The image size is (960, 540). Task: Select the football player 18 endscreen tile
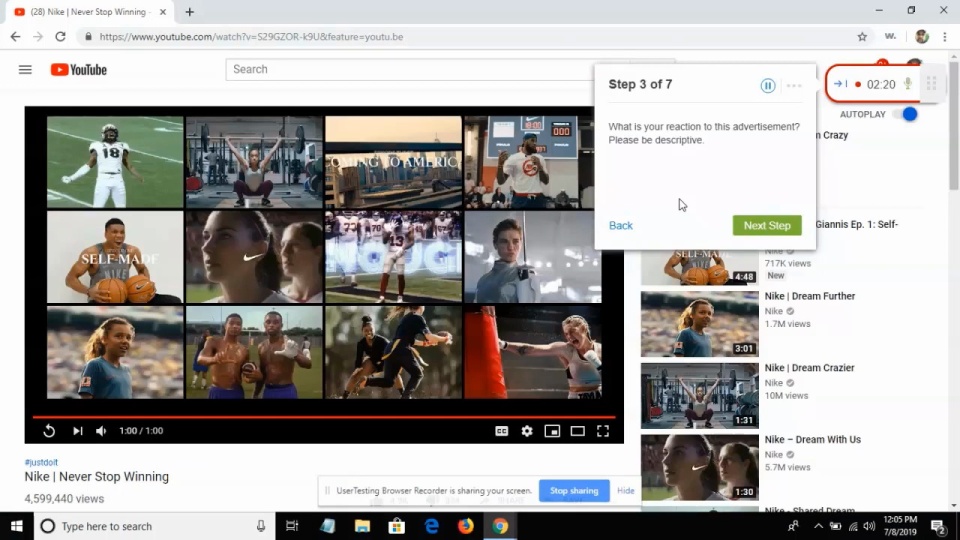point(115,162)
